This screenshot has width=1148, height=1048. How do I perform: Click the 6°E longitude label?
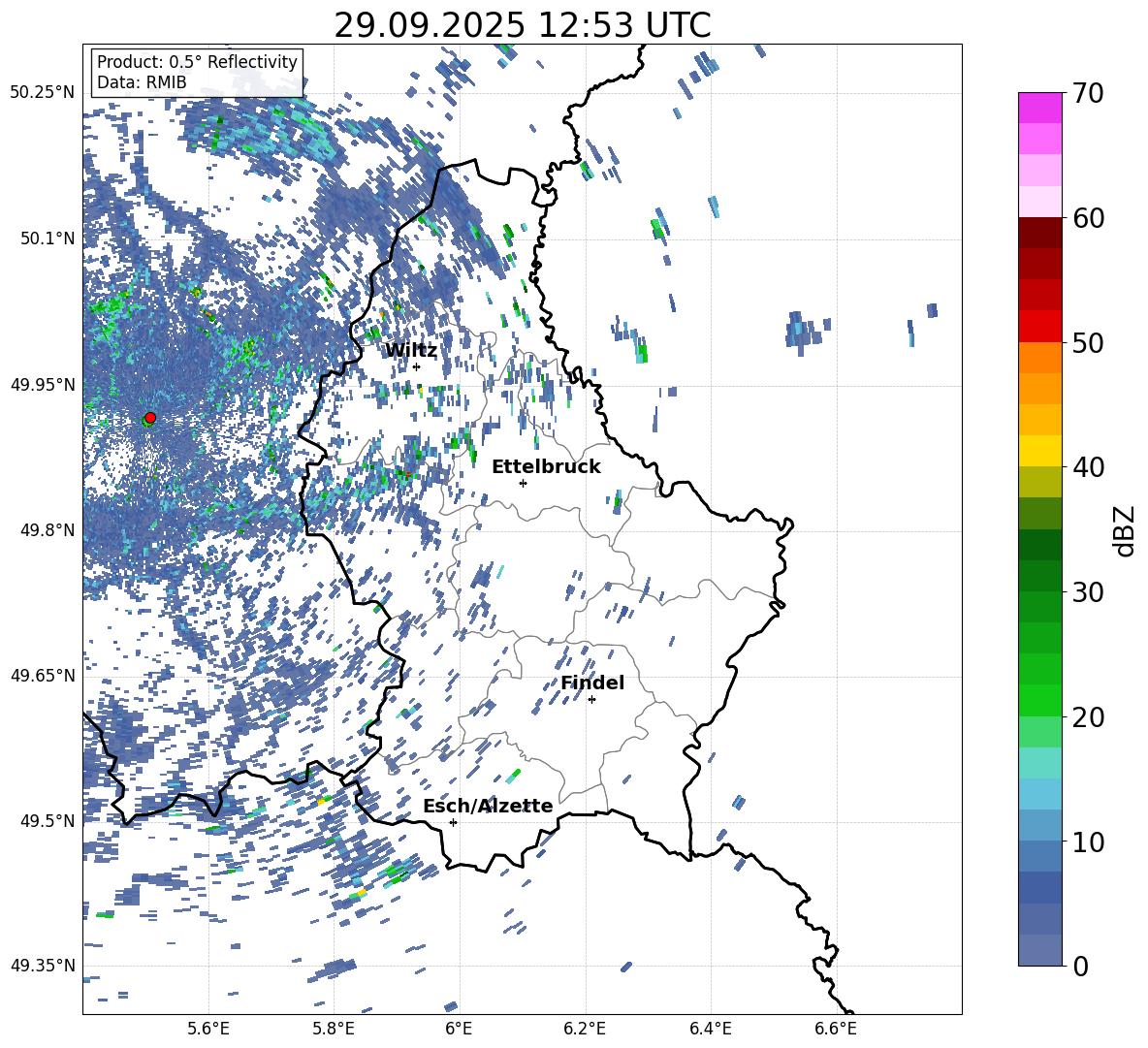click(459, 1029)
